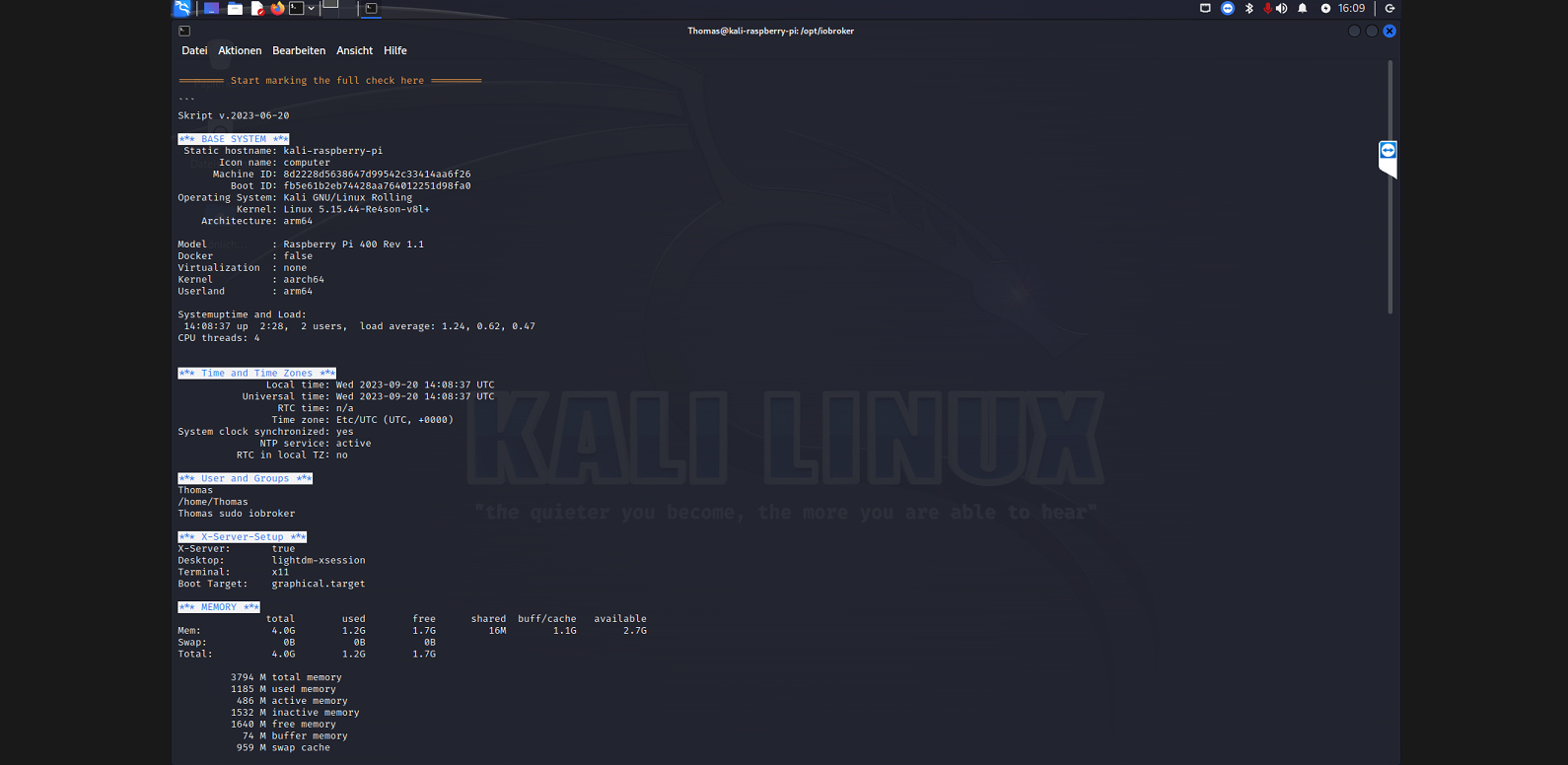Image resolution: width=1568 pixels, height=765 pixels.
Task: Click 'graphical.target' boot target value
Action: coord(319,585)
